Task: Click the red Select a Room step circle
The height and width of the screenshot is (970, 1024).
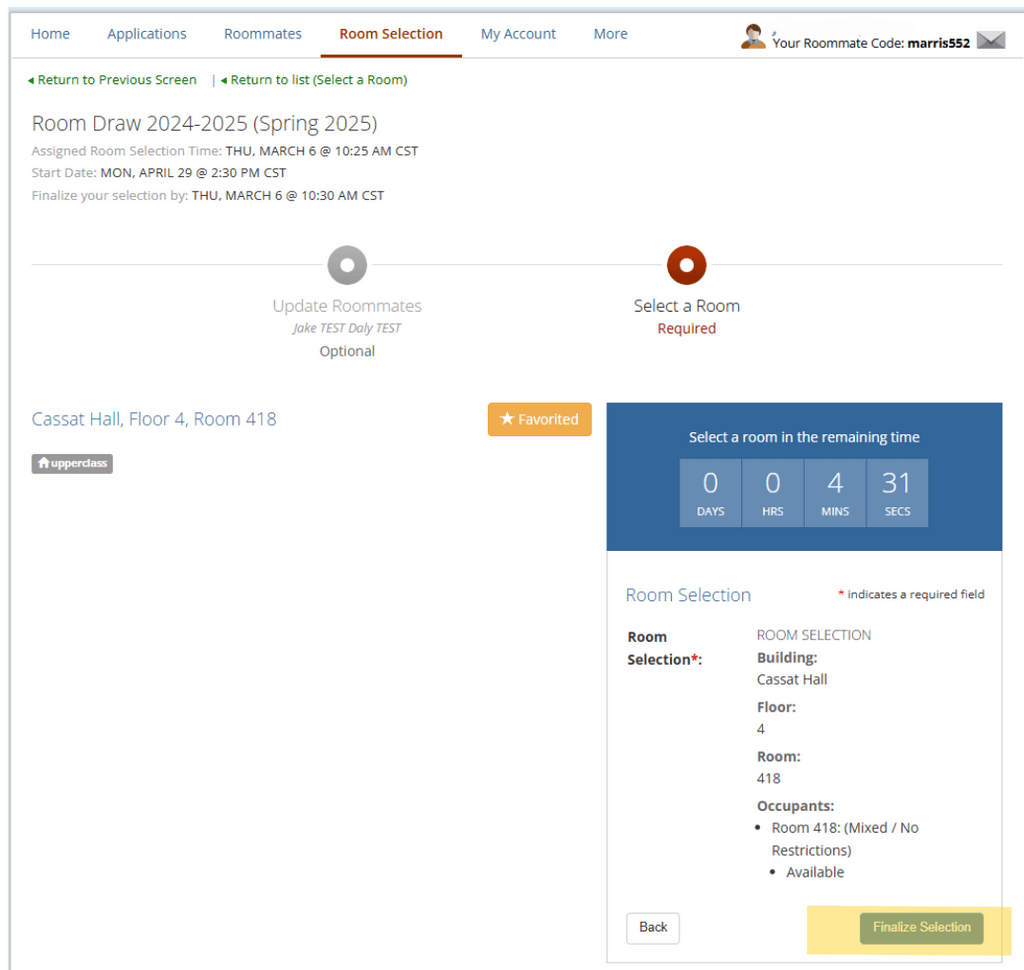Action: 687,266
